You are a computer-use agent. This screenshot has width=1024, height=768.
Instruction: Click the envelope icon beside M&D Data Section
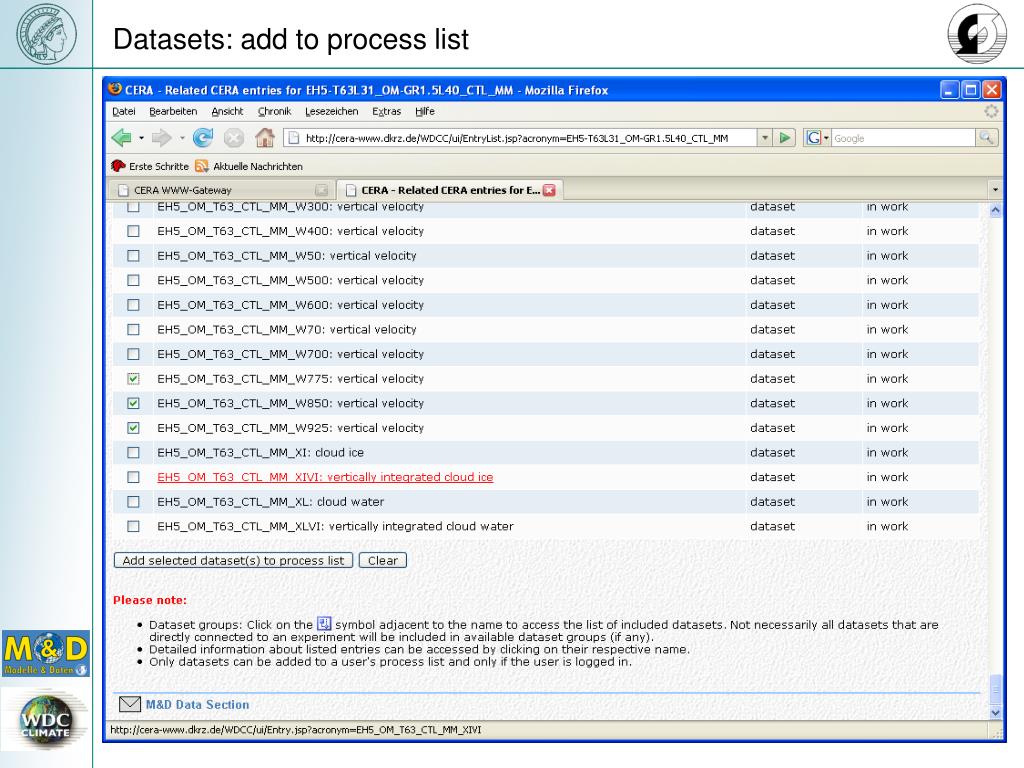129,704
